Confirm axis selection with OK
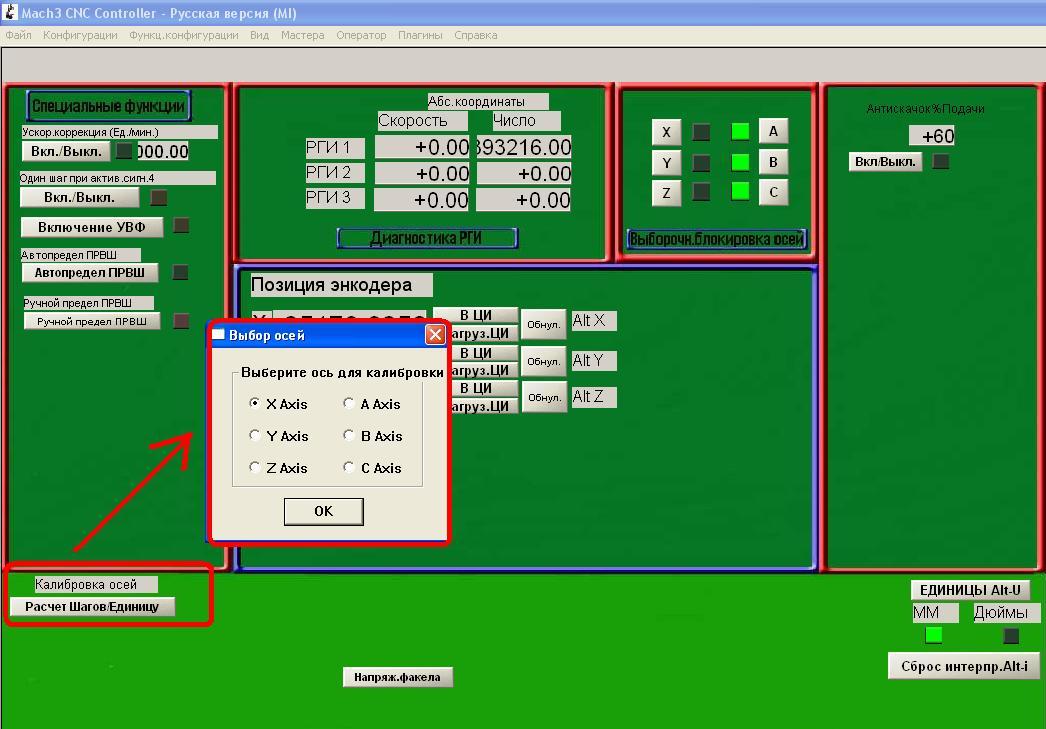This screenshot has width=1046, height=729. [x=324, y=512]
